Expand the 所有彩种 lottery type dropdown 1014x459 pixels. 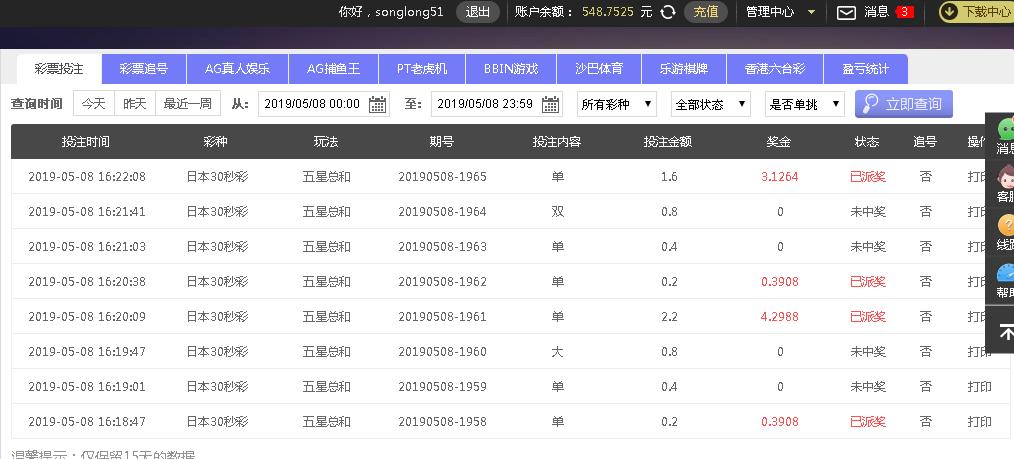click(x=617, y=104)
